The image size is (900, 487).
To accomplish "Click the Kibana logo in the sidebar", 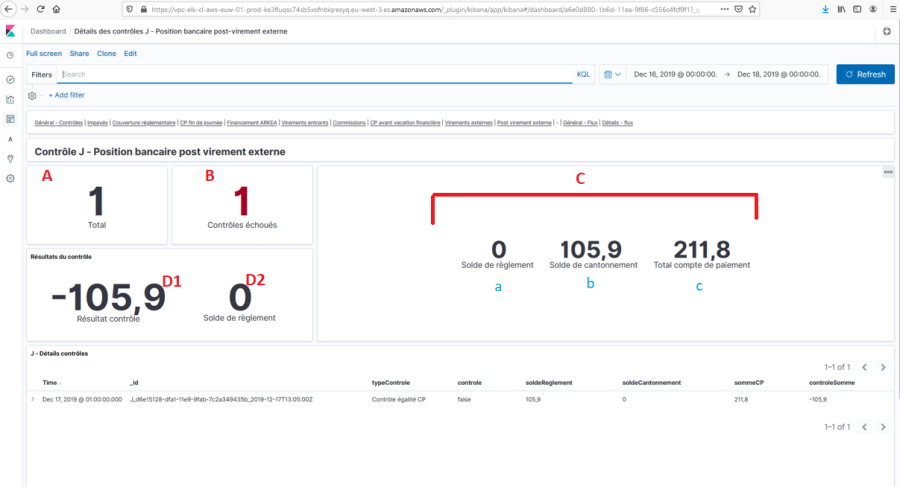I will [x=10, y=32].
